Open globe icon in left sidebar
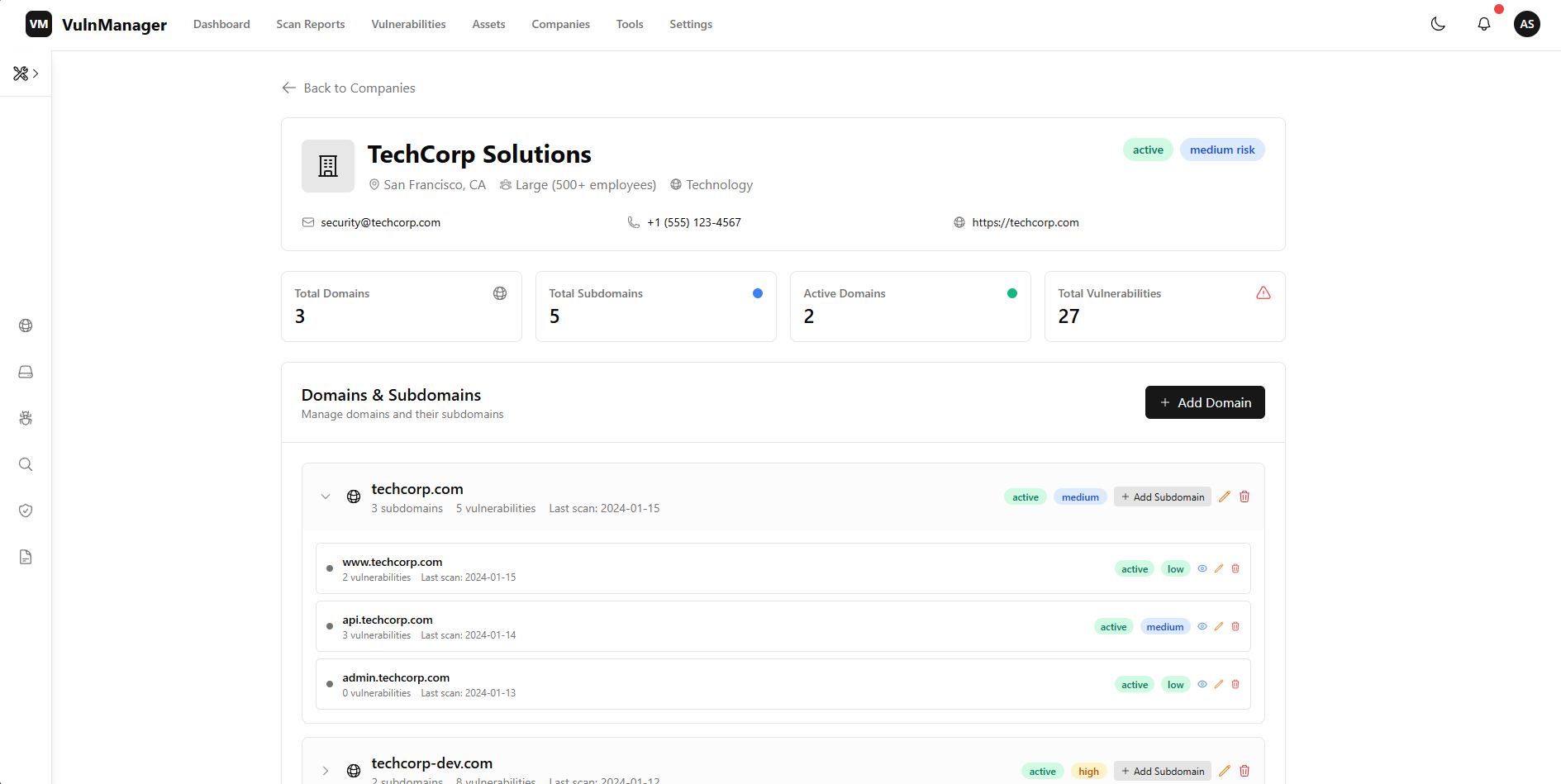This screenshot has height=784, width=1561. point(26,325)
